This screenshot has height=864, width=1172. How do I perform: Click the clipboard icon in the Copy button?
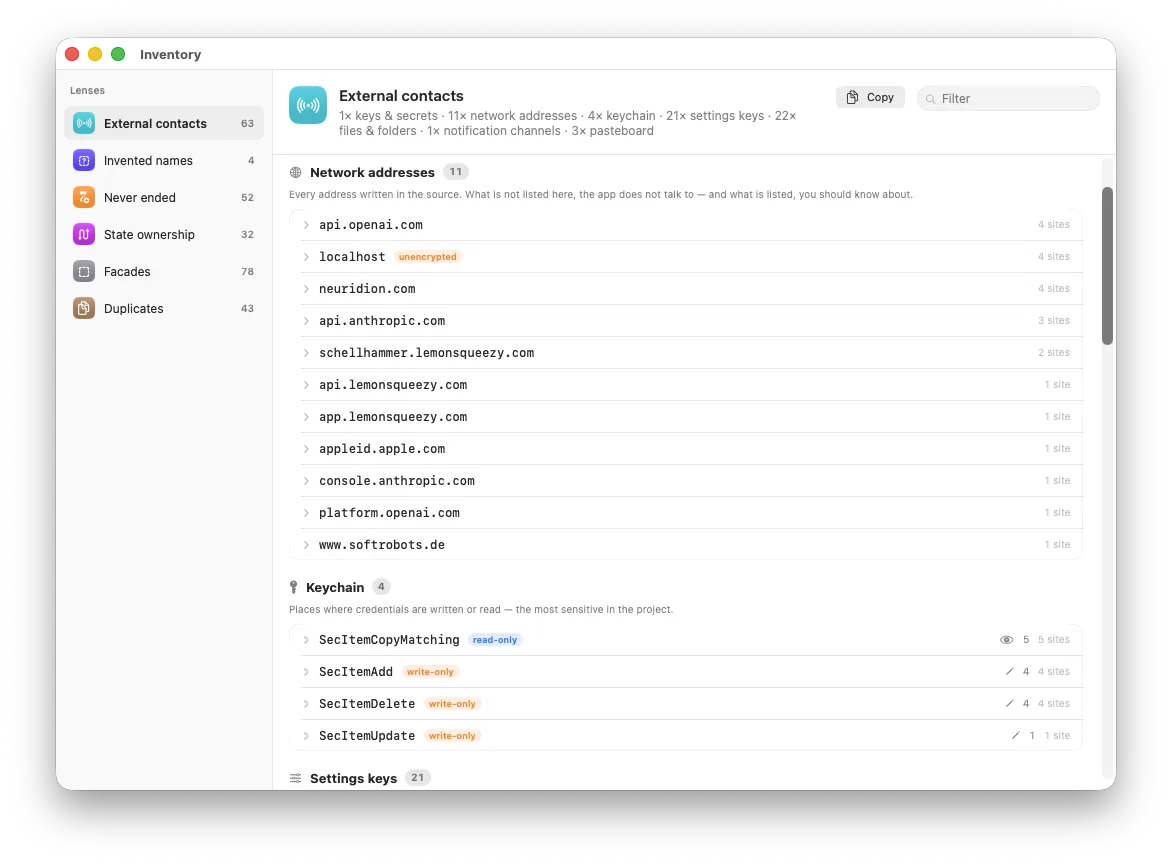852,97
